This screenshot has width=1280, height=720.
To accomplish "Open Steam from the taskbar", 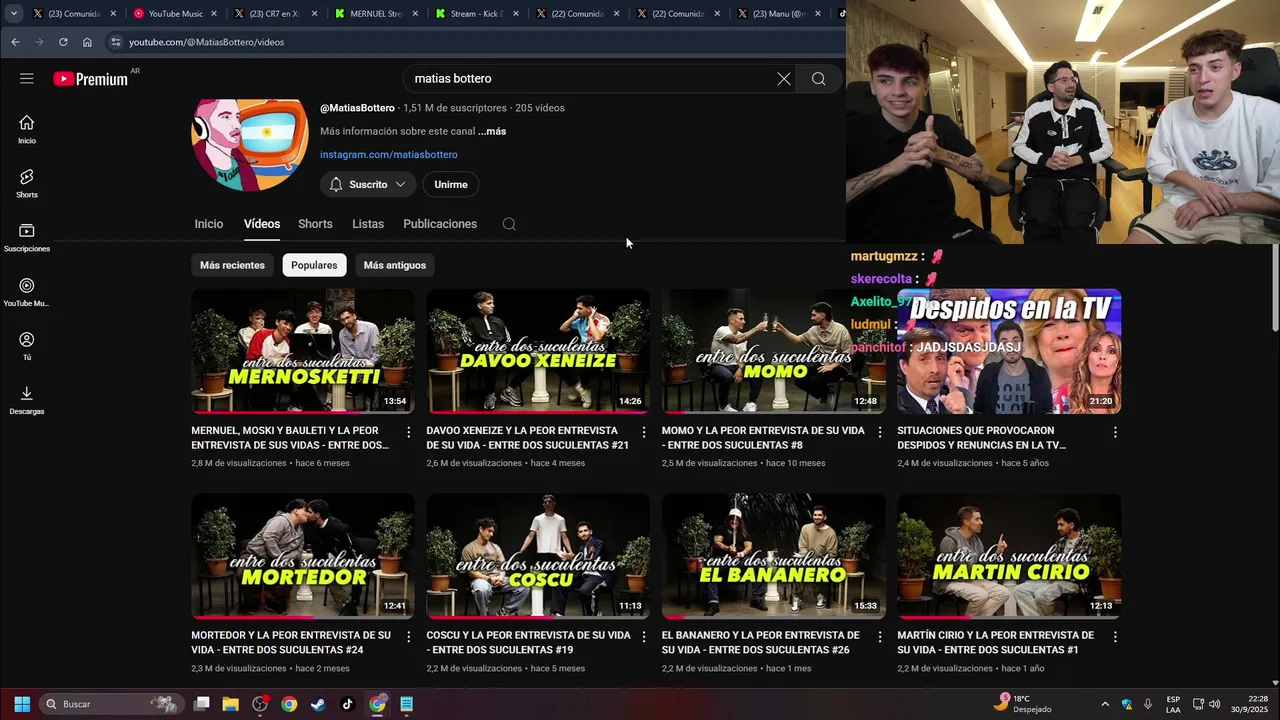I will point(318,704).
